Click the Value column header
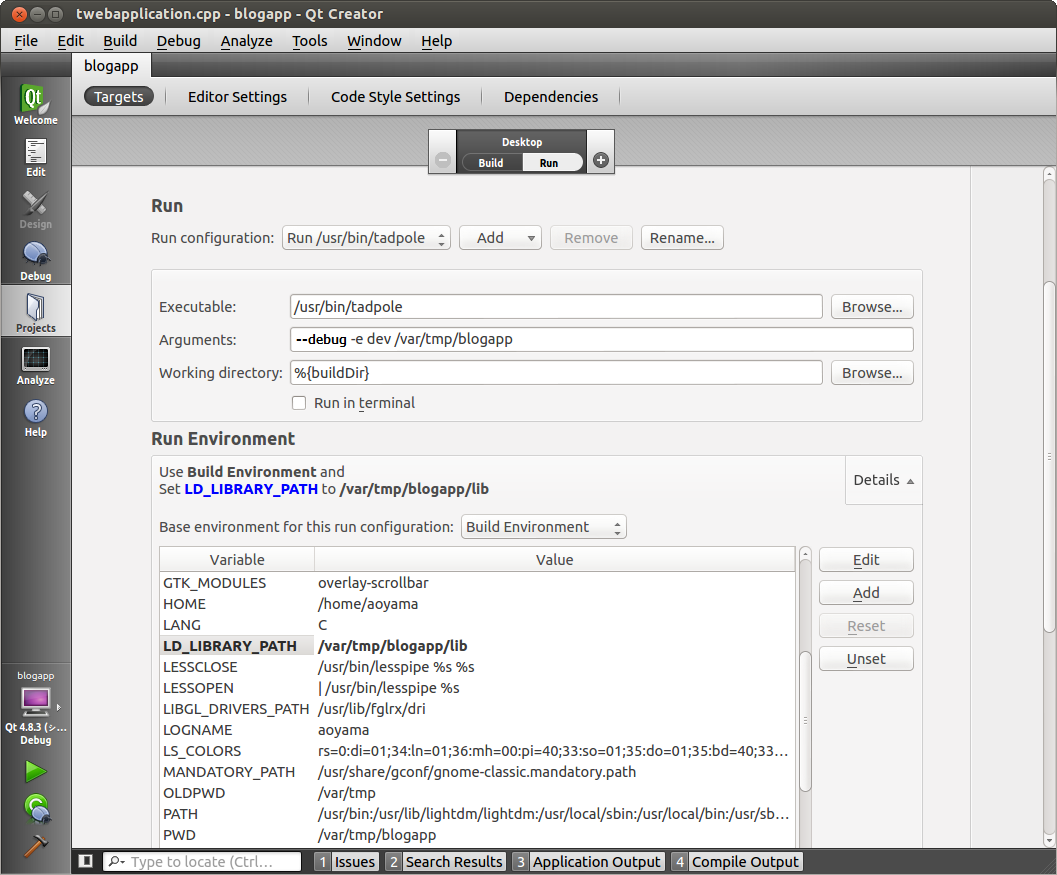1057x875 pixels. click(555, 560)
